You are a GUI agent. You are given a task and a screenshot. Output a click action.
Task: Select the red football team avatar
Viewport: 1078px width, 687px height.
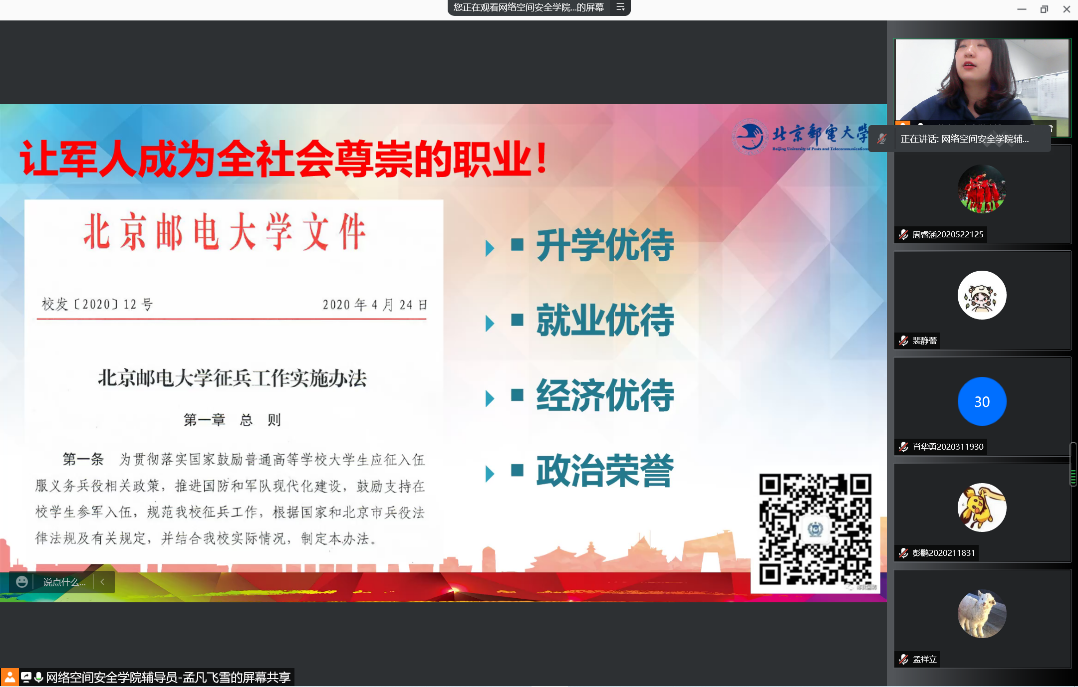point(982,189)
